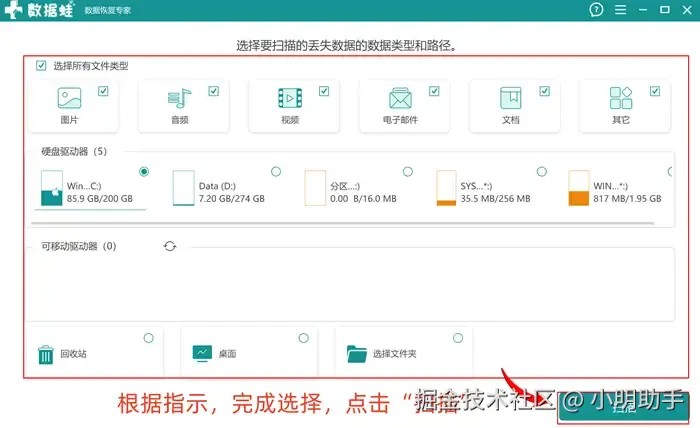The image size is (700, 428).
Task: Refresh the removable drives list
Action: [170, 246]
